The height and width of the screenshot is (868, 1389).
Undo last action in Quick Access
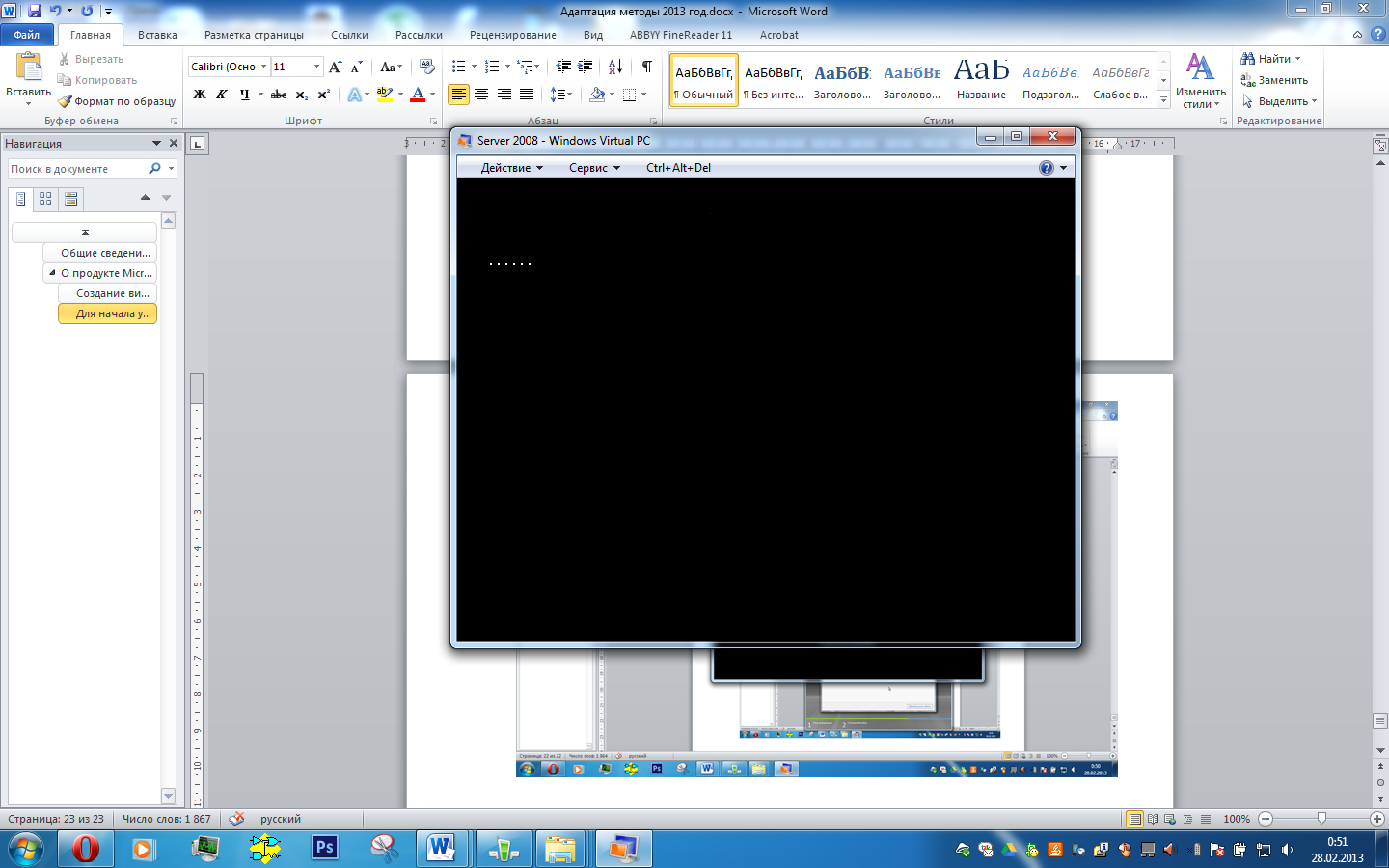[x=55, y=11]
